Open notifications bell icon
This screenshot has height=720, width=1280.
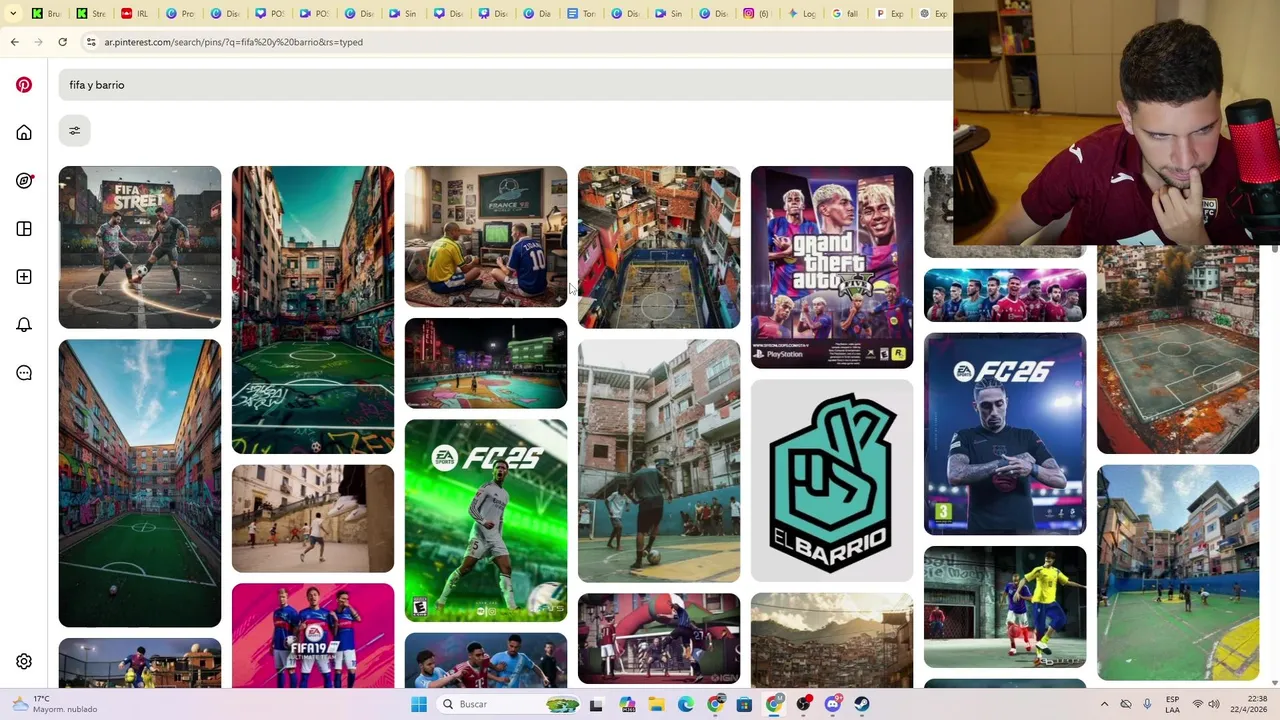[x=24, y=325]
